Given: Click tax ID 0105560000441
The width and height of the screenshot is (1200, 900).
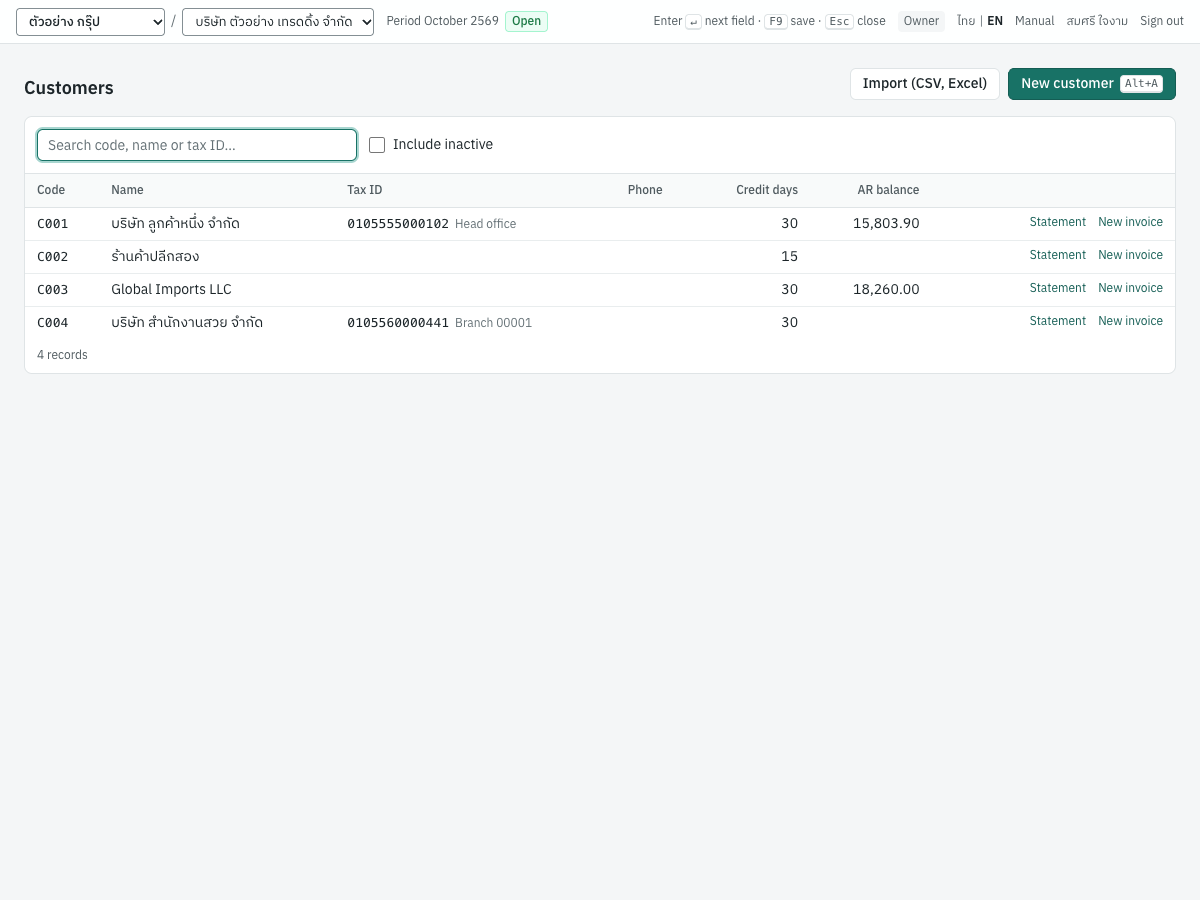Looking at the screenshot, I should pos(398,323).
